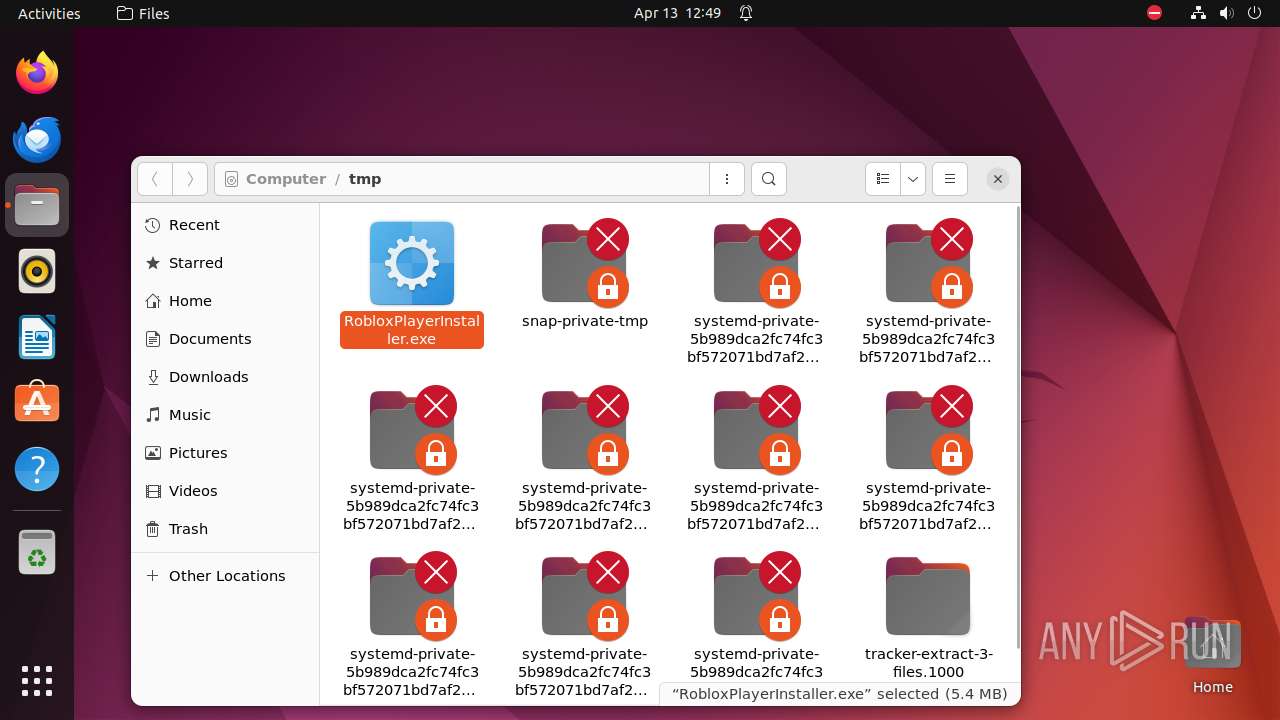This screenshot has width=1280, height=720.
Task: Open the Files app menu in top bar
Action: coord(143,13)
